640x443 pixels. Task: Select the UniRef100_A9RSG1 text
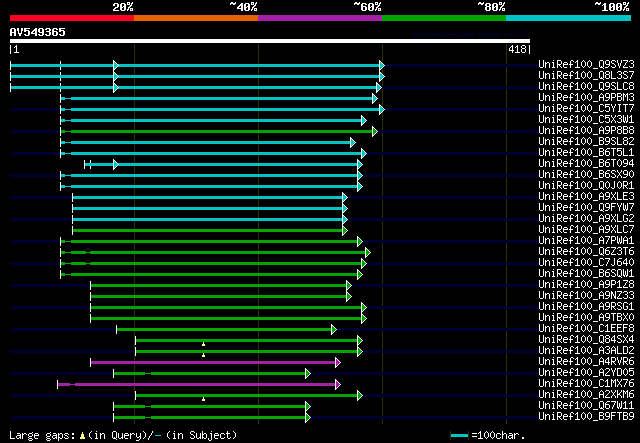[x=586, y=307]
